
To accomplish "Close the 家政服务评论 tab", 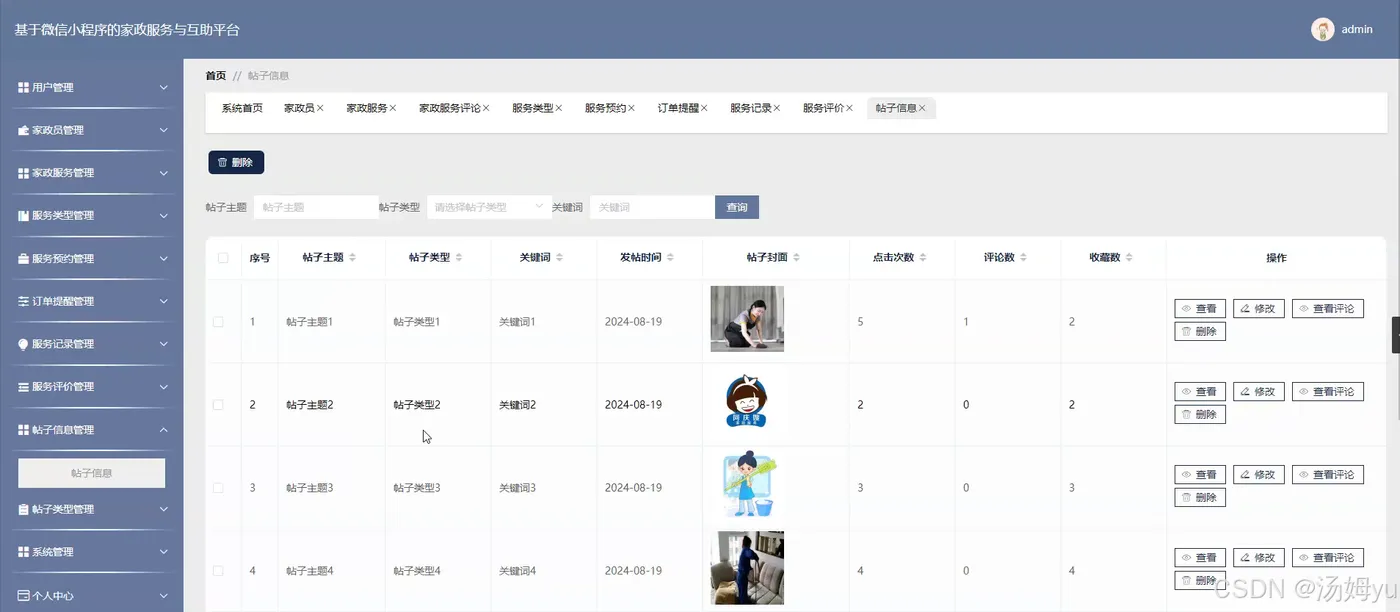I will [x=486, y=108].
